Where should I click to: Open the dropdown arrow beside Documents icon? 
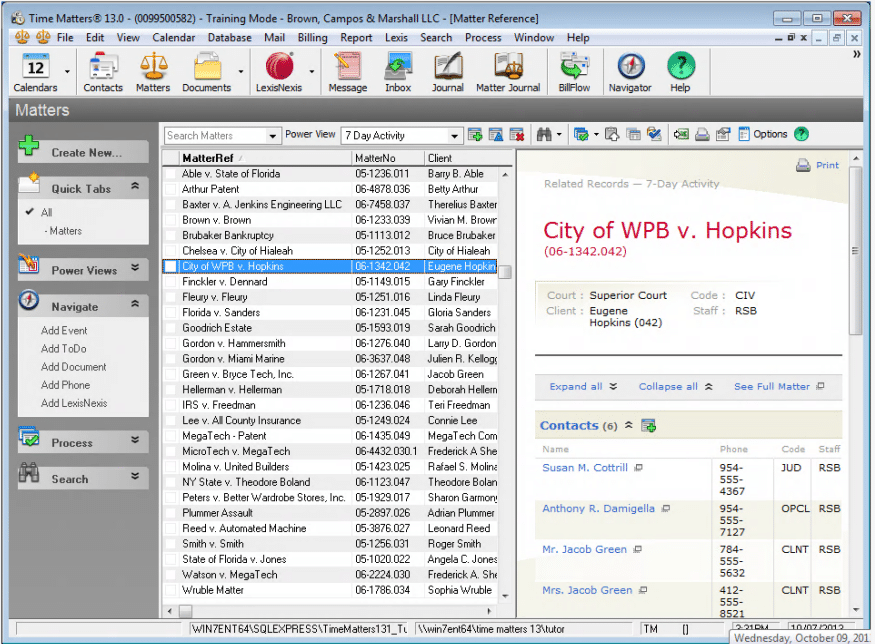pyautogui.click(x=241, y=71)
